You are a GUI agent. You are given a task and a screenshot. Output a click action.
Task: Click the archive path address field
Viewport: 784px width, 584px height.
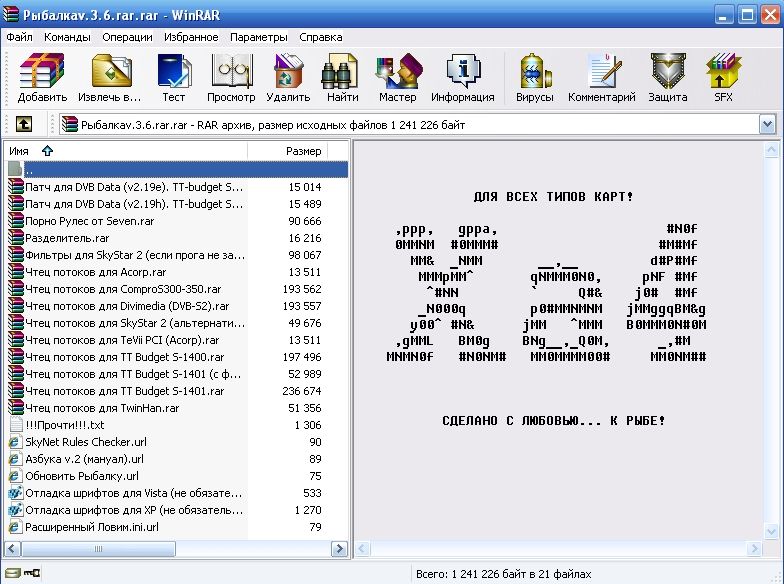[409, 124]
